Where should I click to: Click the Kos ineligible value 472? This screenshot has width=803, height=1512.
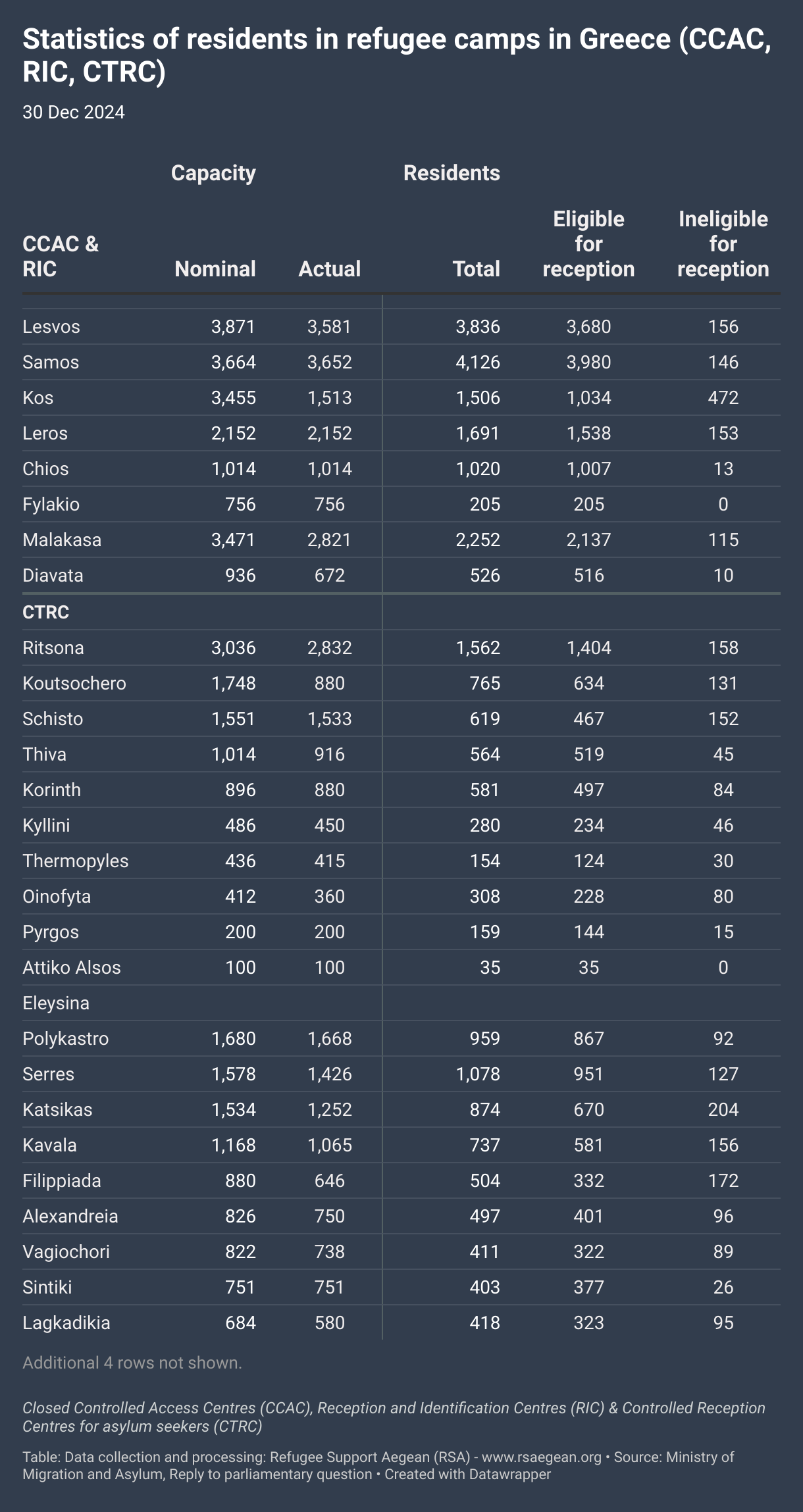723,397
